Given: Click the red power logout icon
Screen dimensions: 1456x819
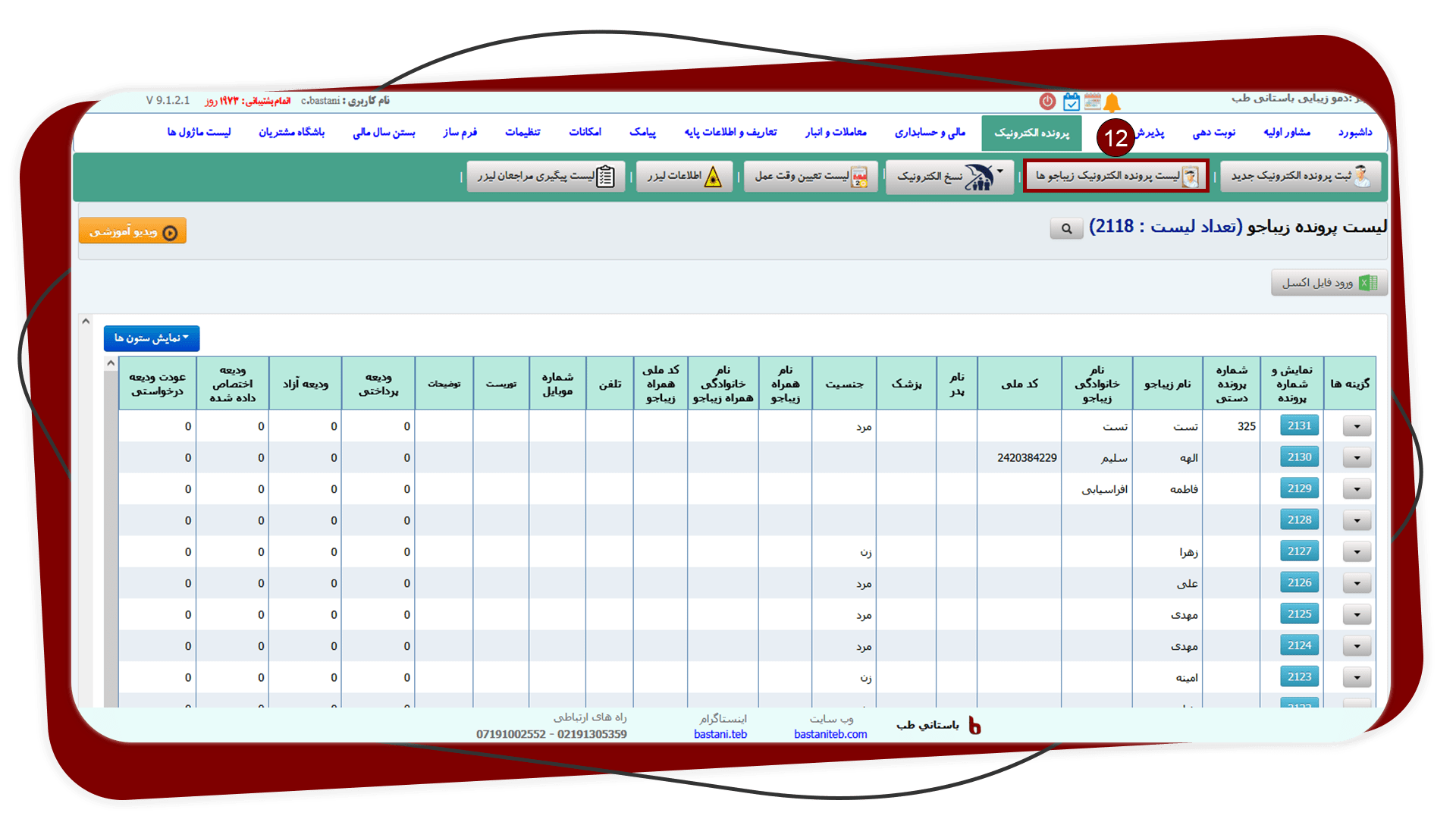Looking at the screenshot, I should [x=1047, y=102].
